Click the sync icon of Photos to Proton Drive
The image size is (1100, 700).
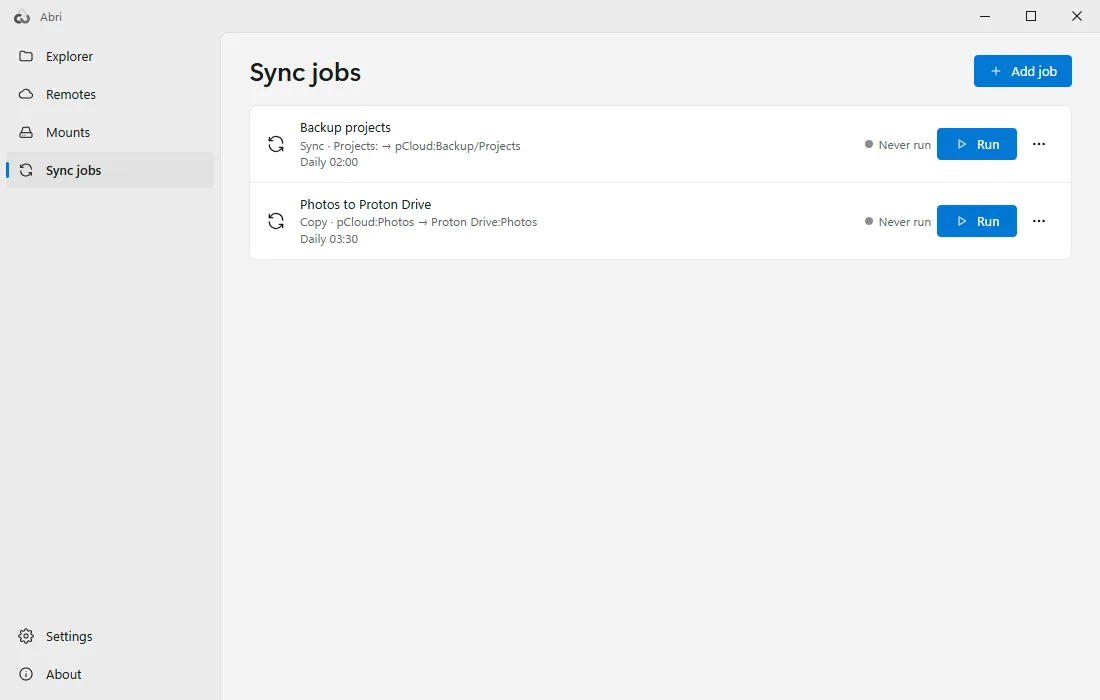pyautogui.click(x=276, y=221)
